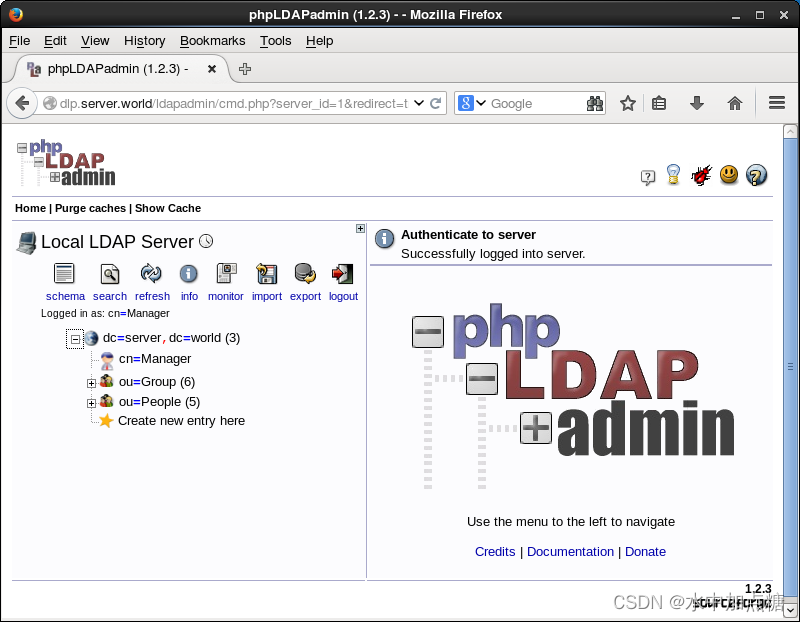Open the File menu
The image size is (800, 622).
(x=19, y=41)
